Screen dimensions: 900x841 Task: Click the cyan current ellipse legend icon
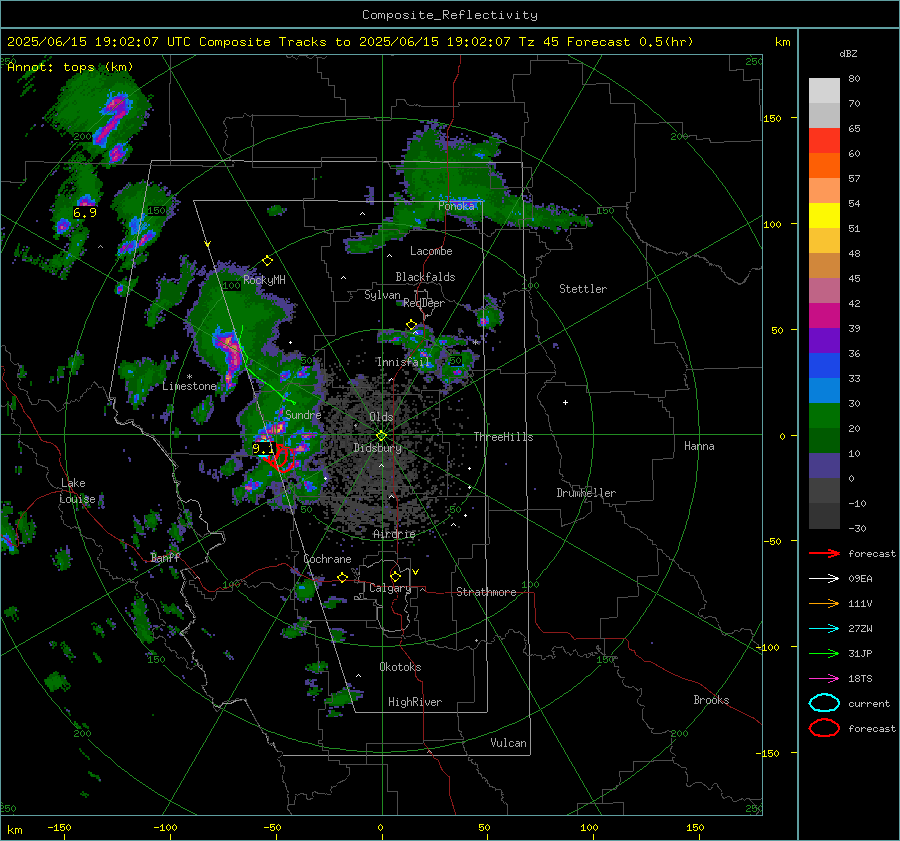tap(824, 703)
